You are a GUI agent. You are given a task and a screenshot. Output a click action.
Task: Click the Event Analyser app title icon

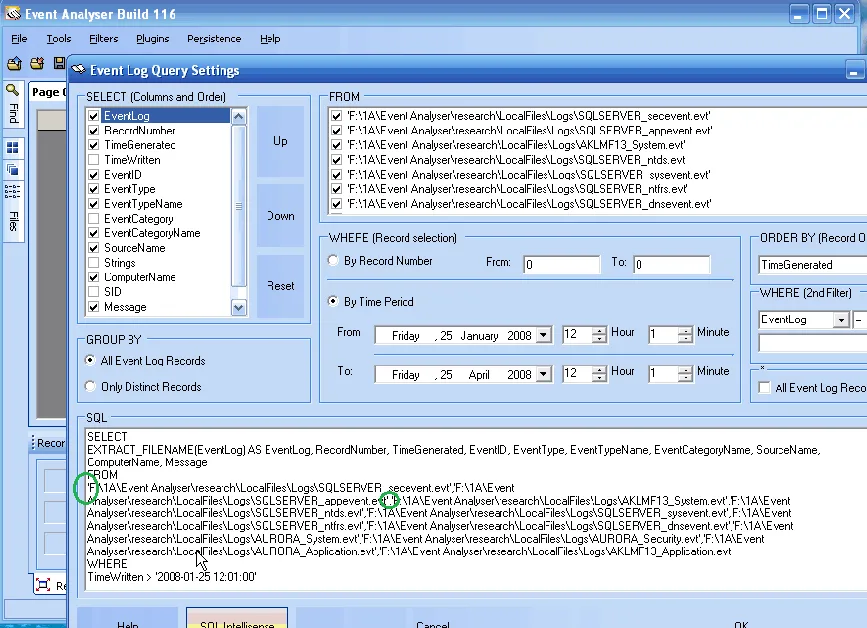click(13, 13)
